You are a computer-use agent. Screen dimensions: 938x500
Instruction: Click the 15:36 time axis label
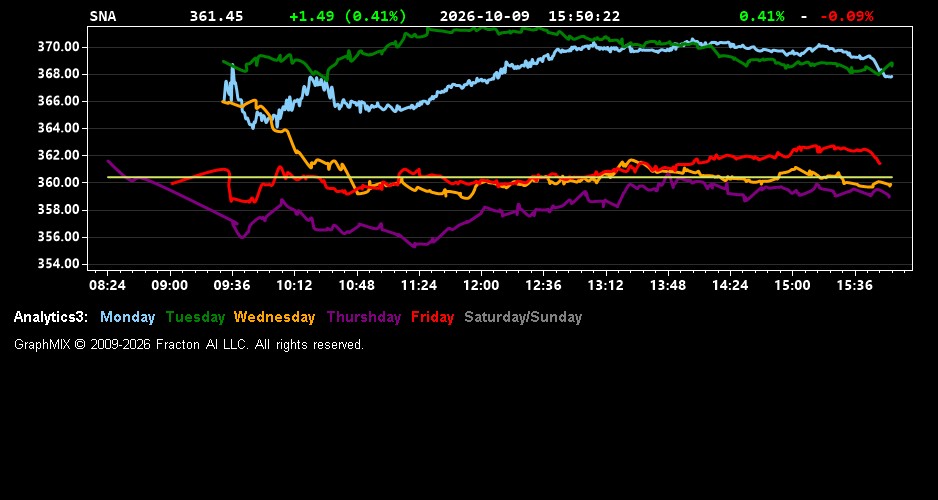pyautogui.click(x=855, y=285)
